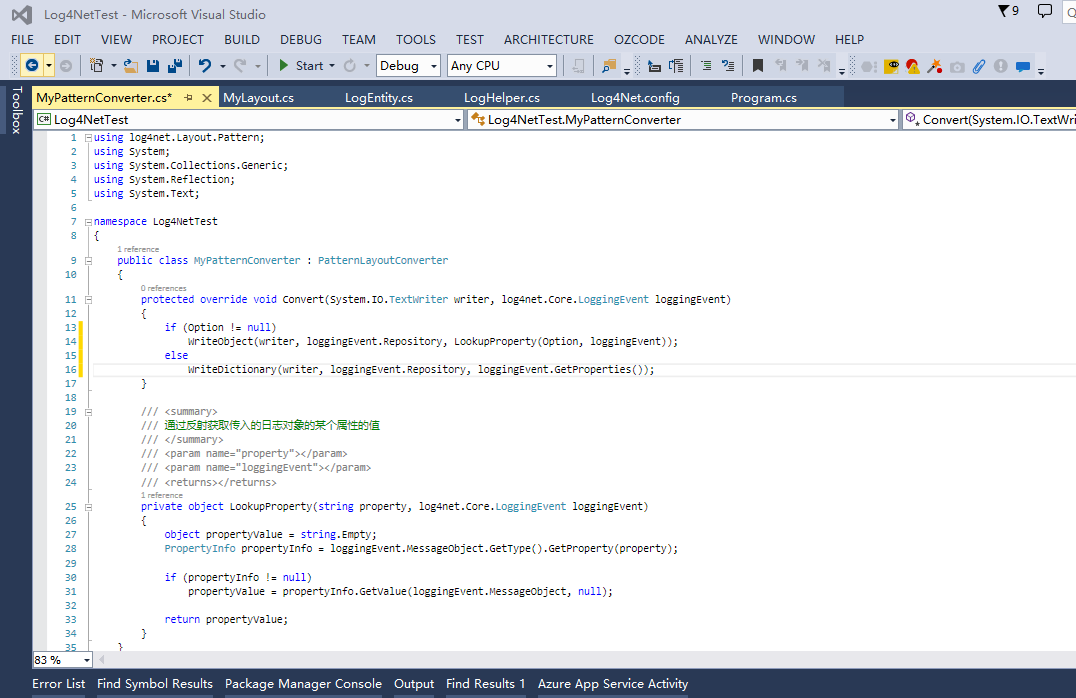The width and height of the screenshot is (1076, 698).
Task: Open the navigate backward history dropdown arrow
Action: [x=49, y=67]
